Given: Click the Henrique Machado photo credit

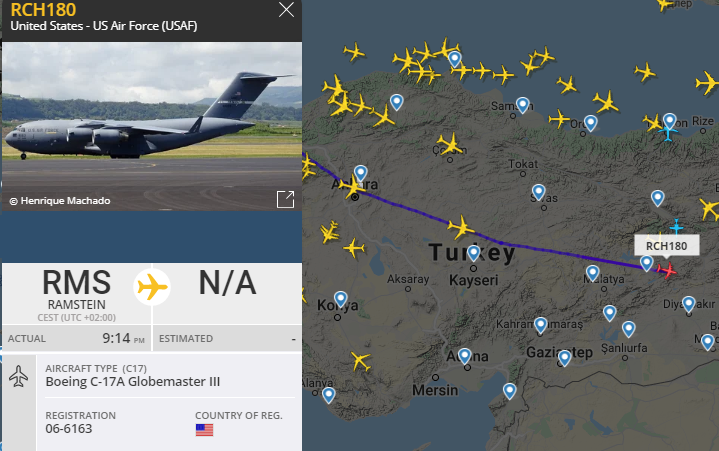Looking at the screenshot, I should [x=60, y=201].
